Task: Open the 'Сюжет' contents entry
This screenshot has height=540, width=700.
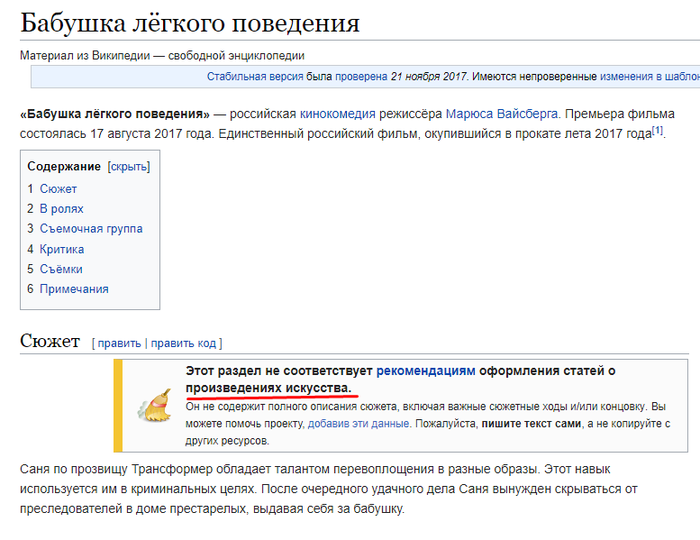Action: [58, 189]
